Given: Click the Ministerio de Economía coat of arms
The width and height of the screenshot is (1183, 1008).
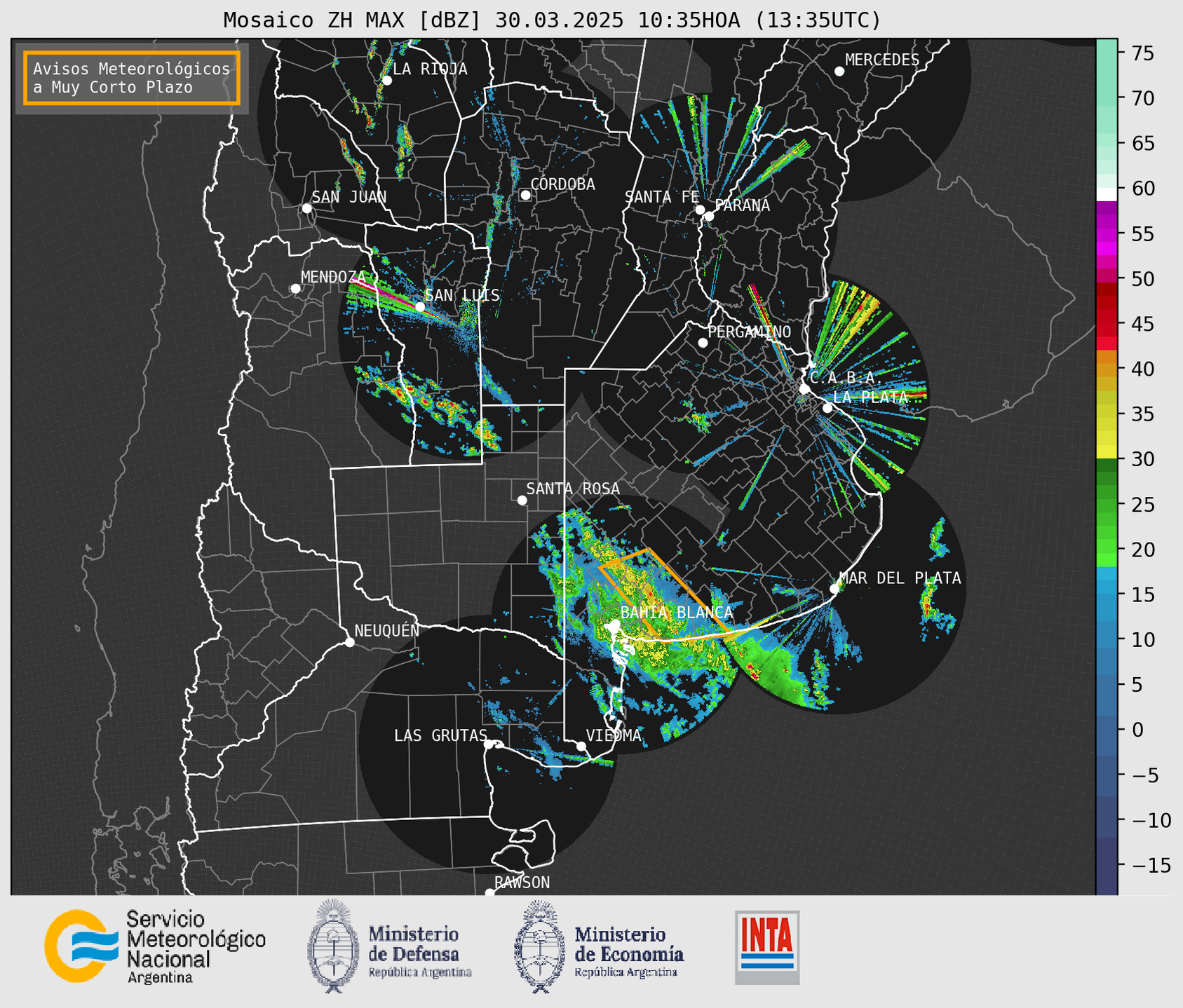Looking at the screenshot, I should pos(539,946).
